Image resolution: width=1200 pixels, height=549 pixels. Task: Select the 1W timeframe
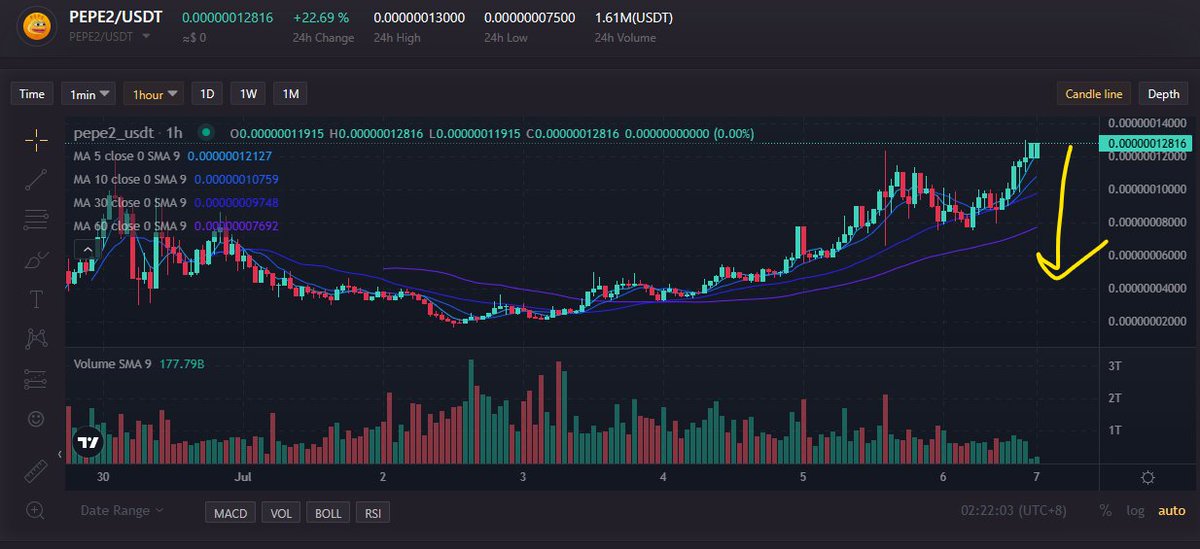(248, 94)
